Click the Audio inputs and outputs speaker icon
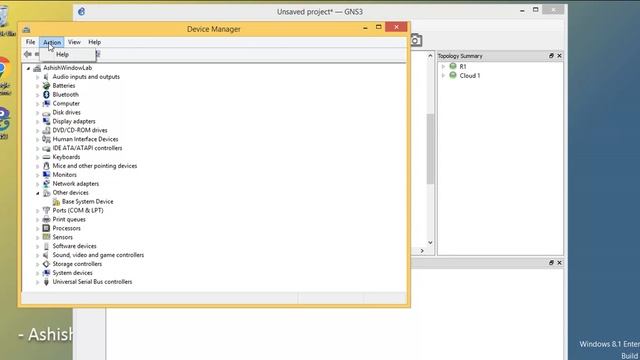Screen dimensions: 640x360 (x=46, y=77)
